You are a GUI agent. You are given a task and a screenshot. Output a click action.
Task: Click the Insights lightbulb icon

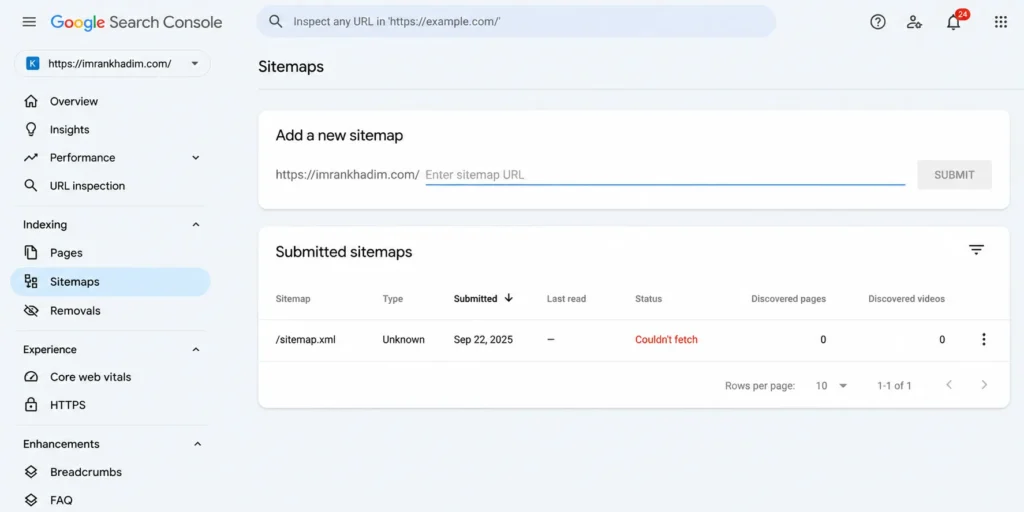(x=31, y=129)
